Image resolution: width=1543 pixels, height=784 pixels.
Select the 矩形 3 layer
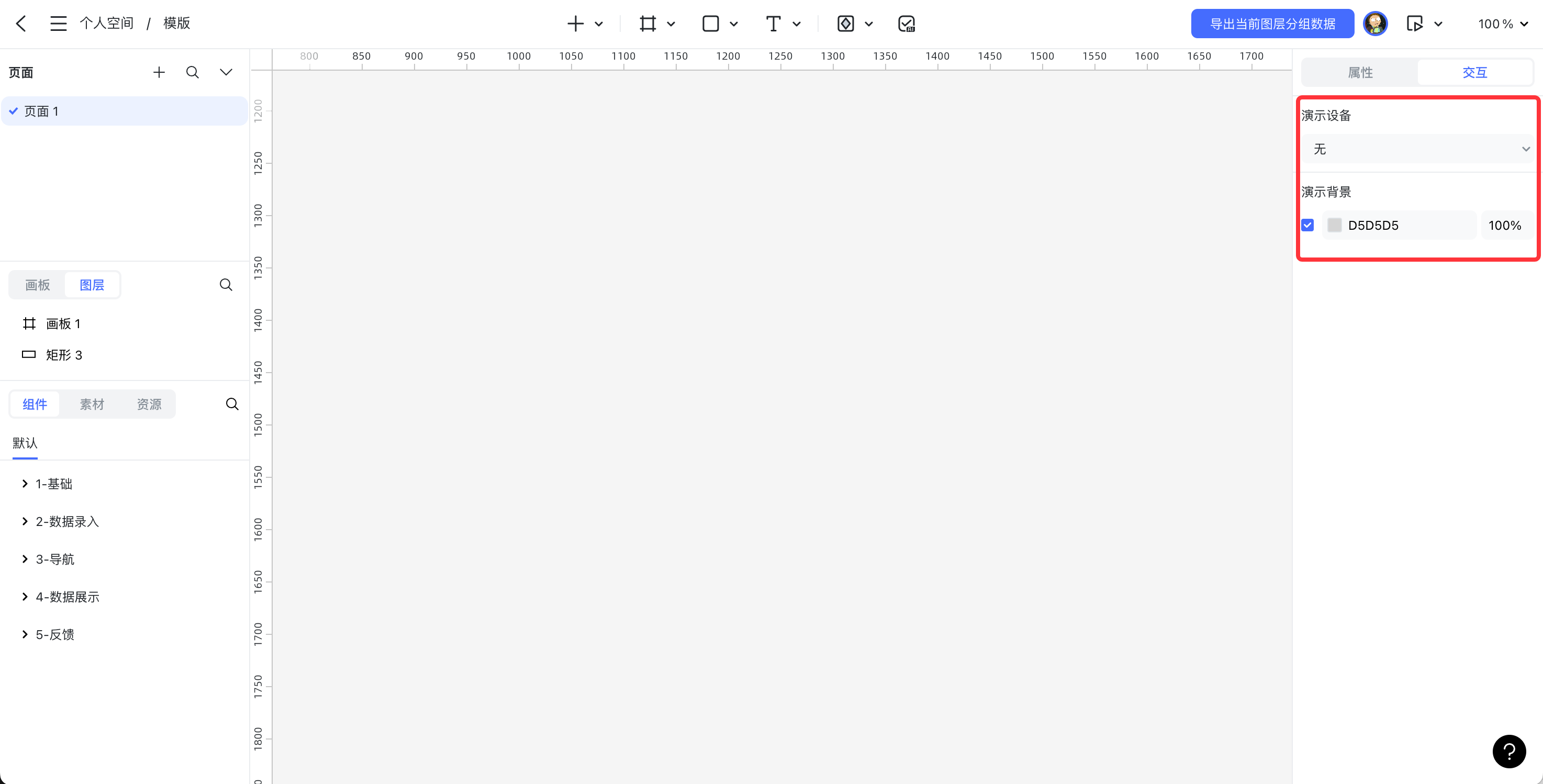pyautogui.click(x=63, y=355)
